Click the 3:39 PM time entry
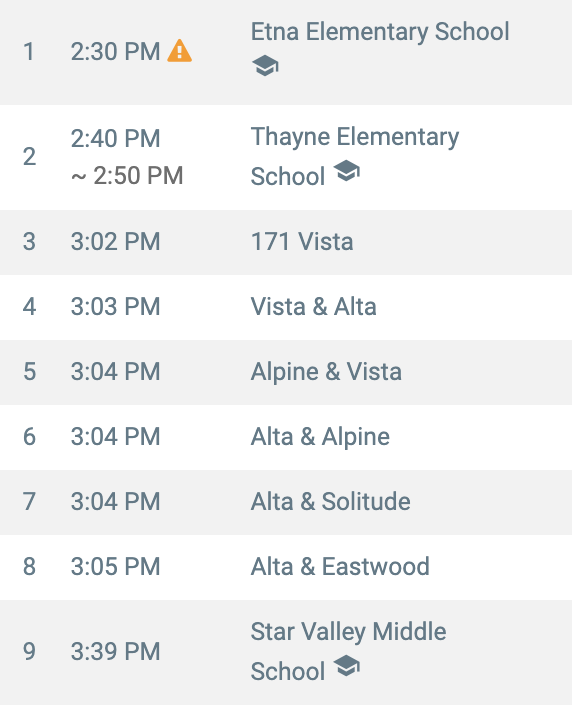The width and height of the screenshot is (572, 716). click(115, 651)
